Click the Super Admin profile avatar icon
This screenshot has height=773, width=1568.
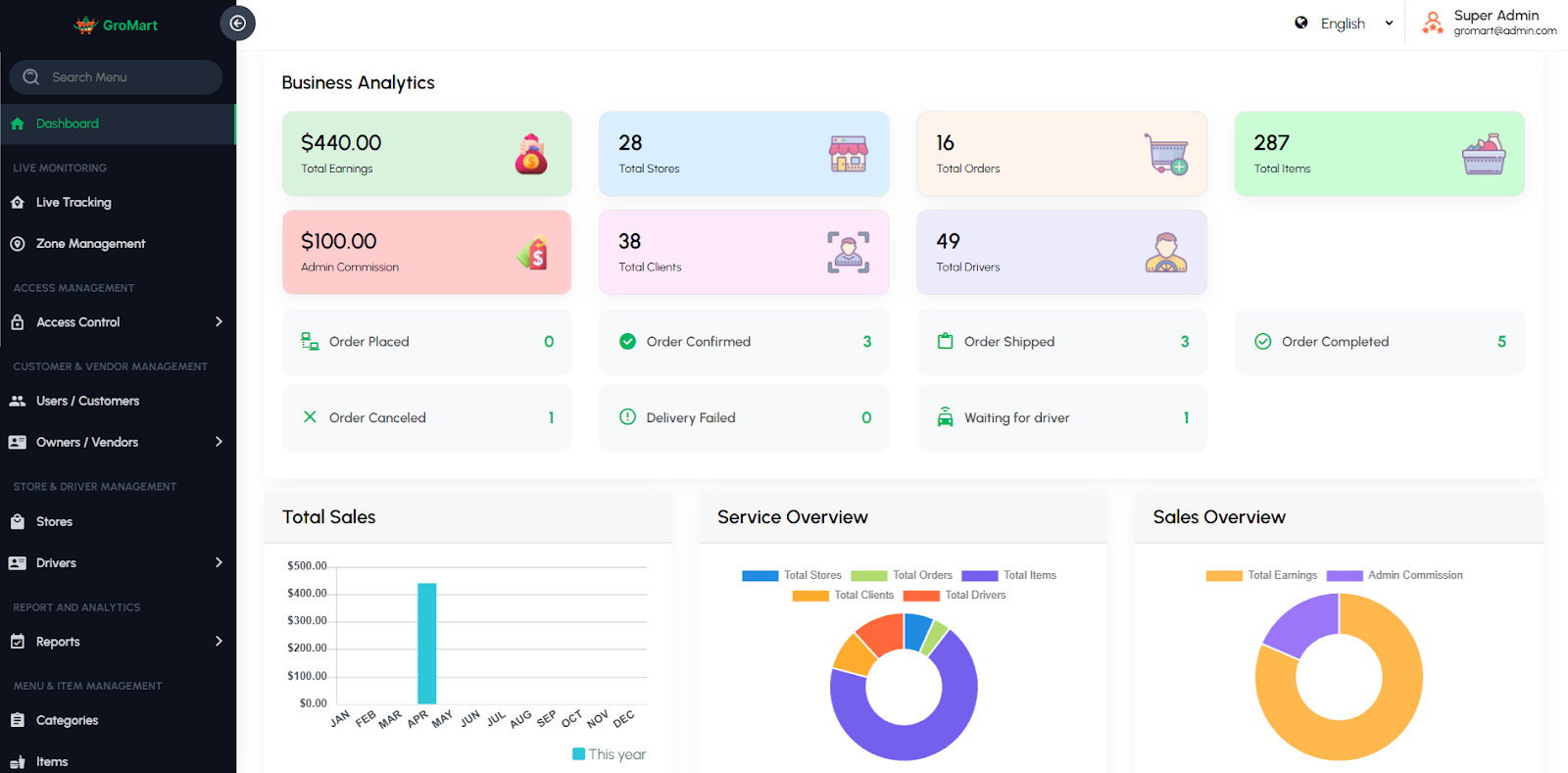1433,23
